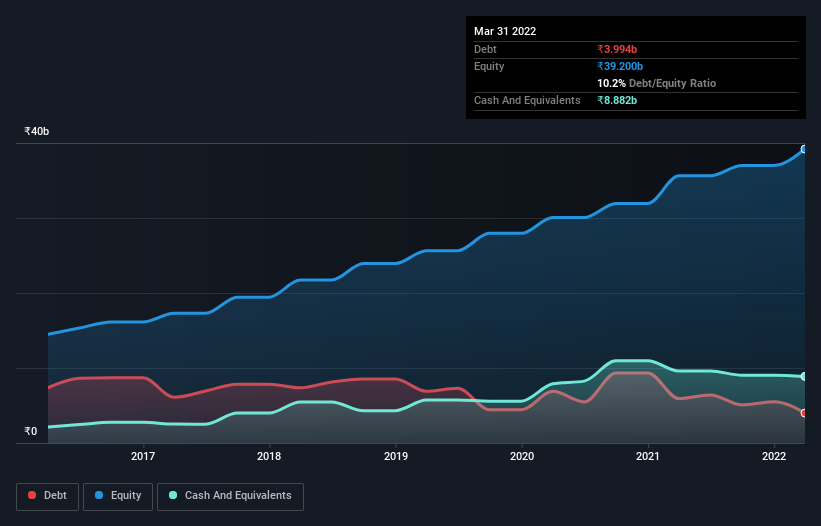Click the 2021 x-axis label
The height and width of the screenshot is (526, 821).
648,456
